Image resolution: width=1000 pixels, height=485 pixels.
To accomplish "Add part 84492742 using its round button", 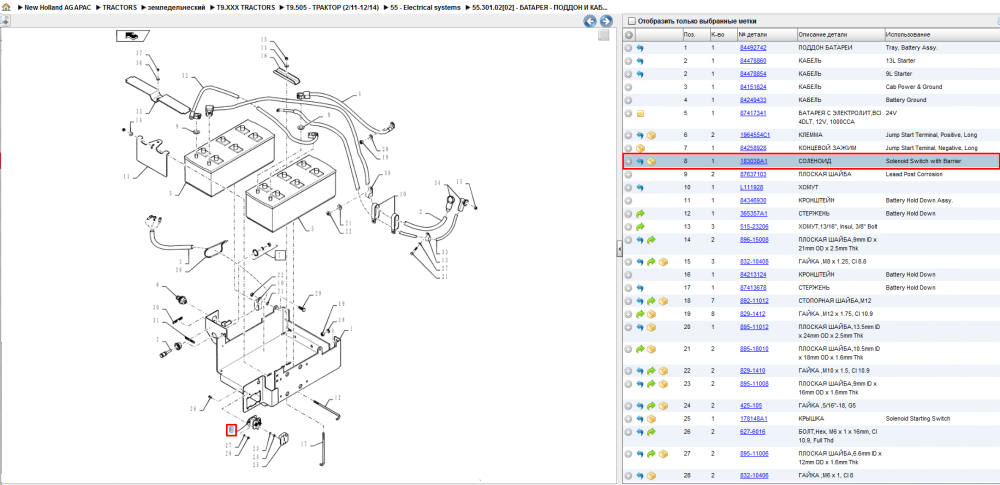I will pyautogui.click(x=628, y=48).
